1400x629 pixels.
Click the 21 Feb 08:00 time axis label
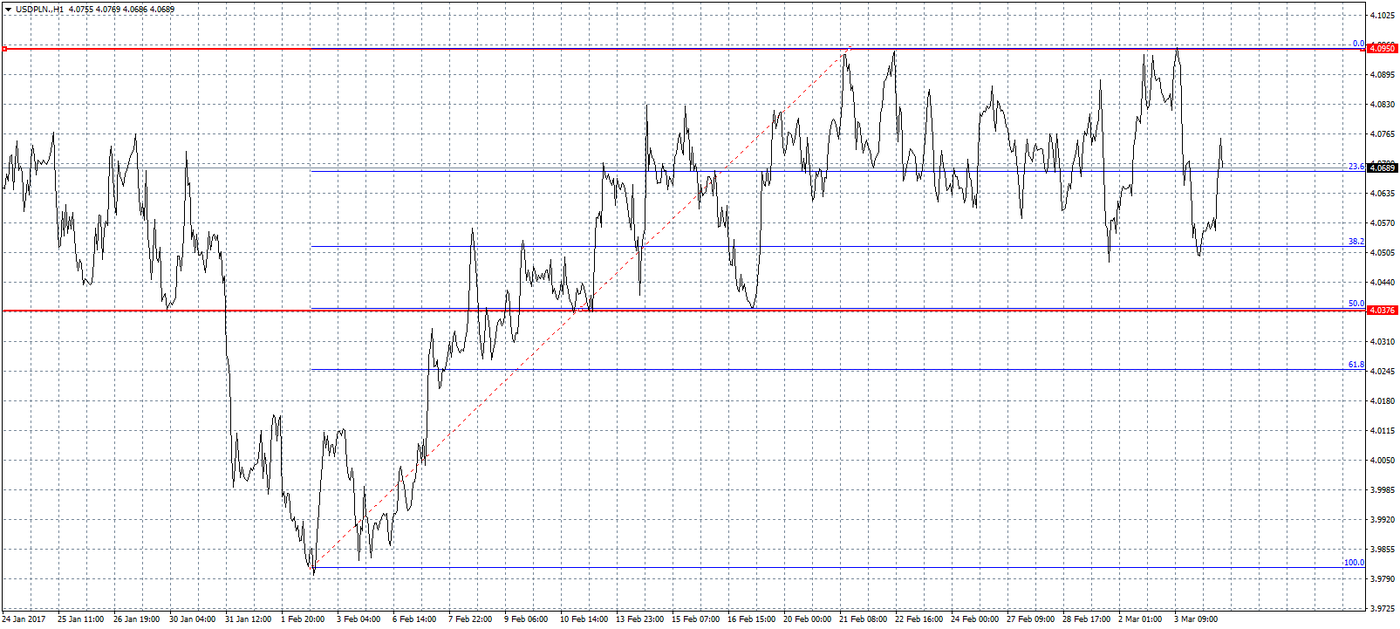click(863, 619)
